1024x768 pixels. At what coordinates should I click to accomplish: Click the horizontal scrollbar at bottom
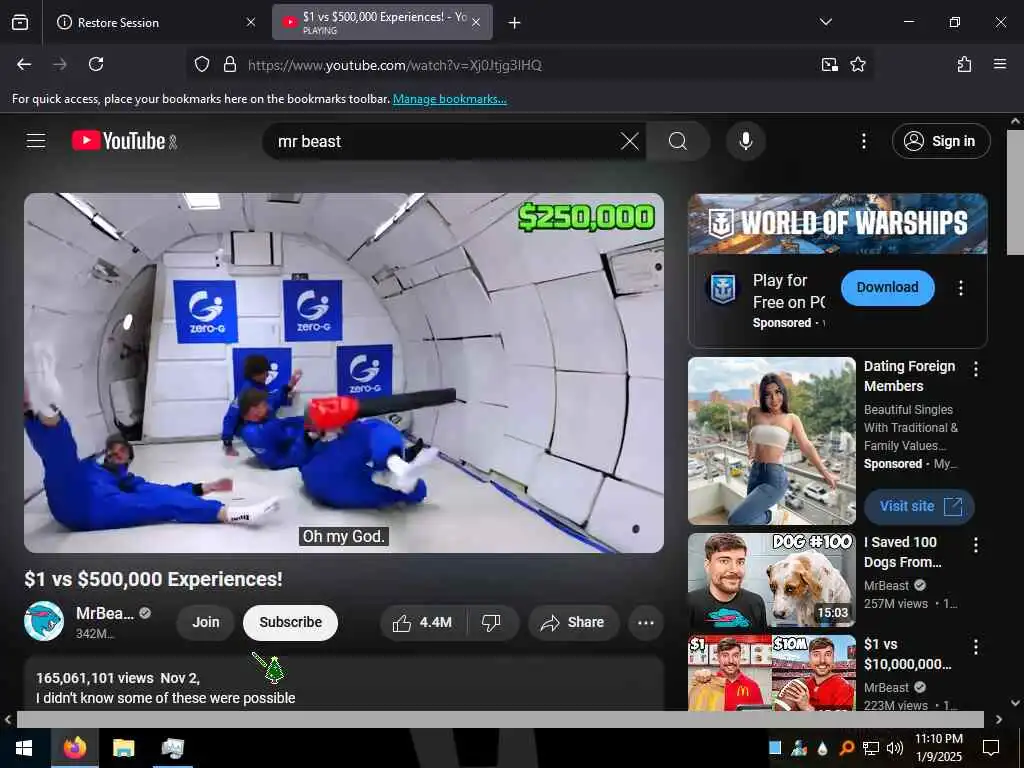click(500, 719)
